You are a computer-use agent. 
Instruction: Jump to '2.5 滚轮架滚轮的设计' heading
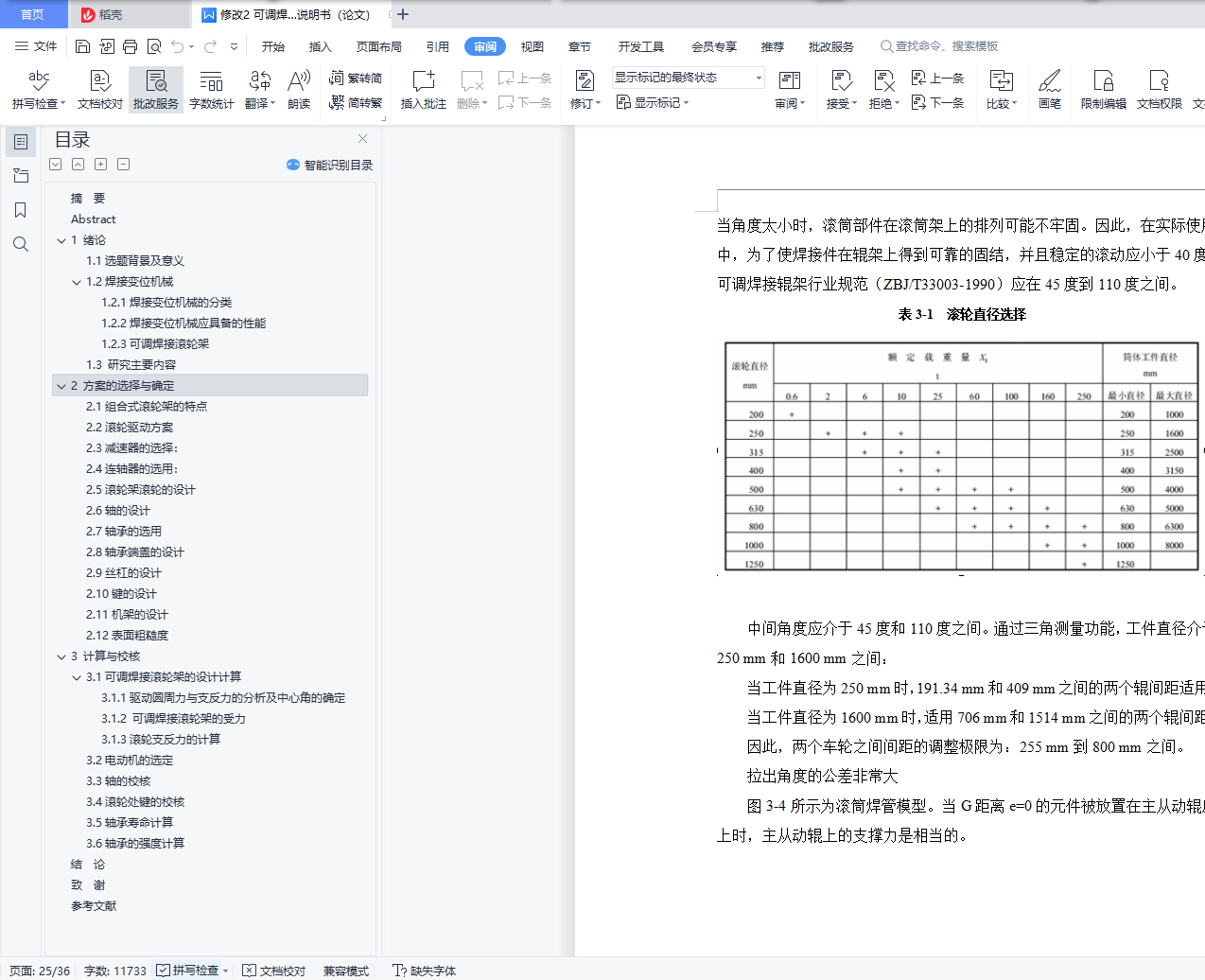click(140, 490)
